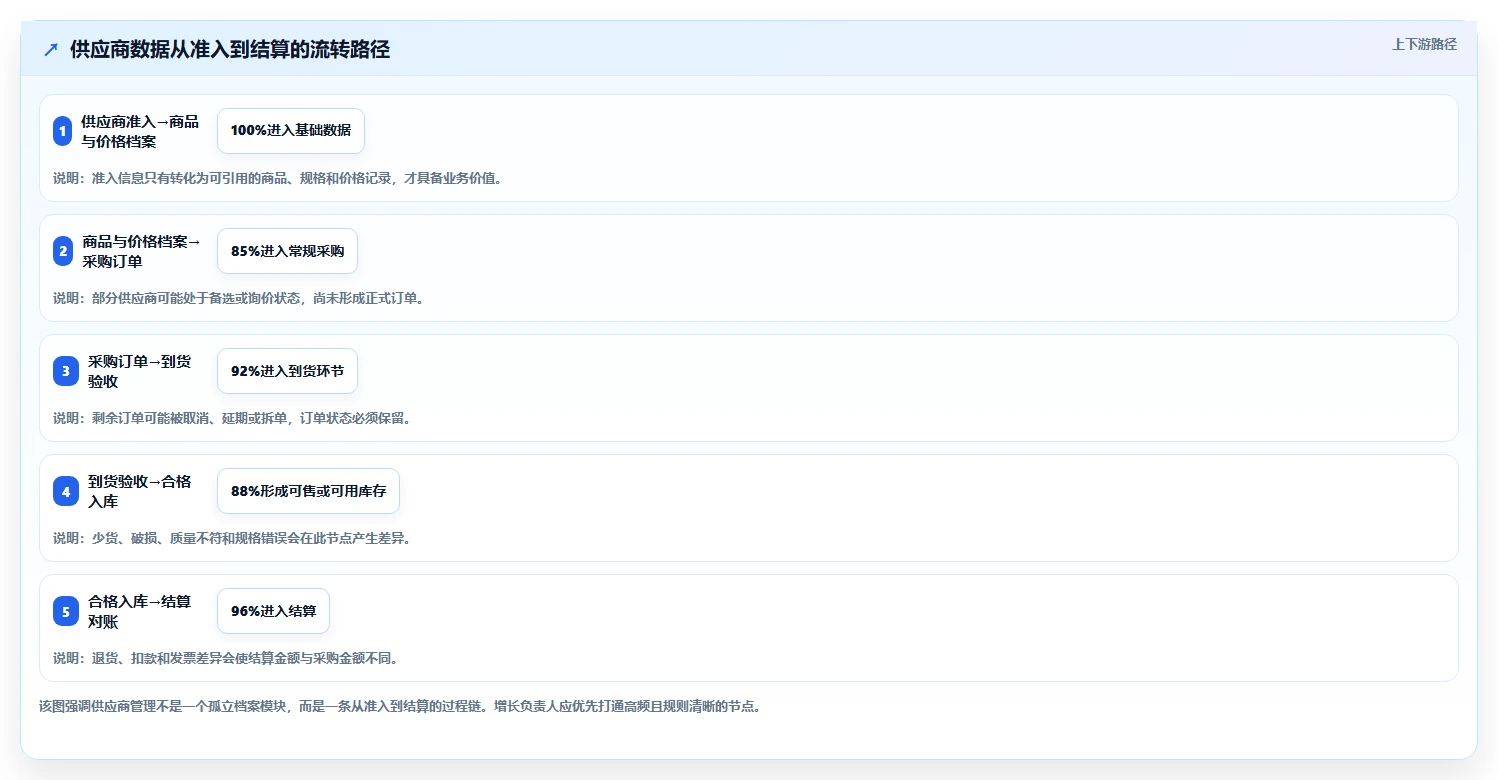Select the step label 到货验收→合格入库

[x=140, y=491]
